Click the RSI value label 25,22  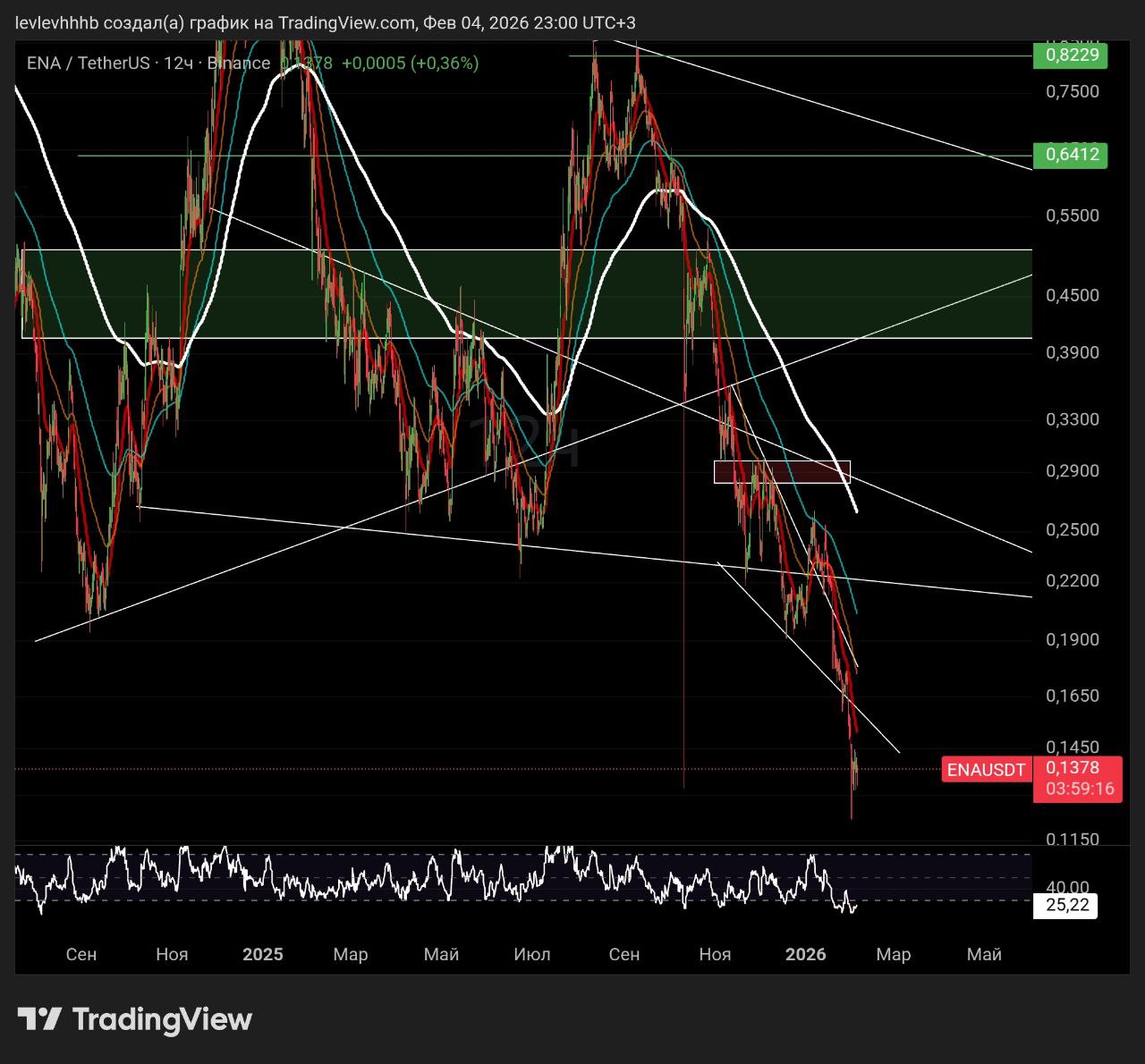point(1066,905)
